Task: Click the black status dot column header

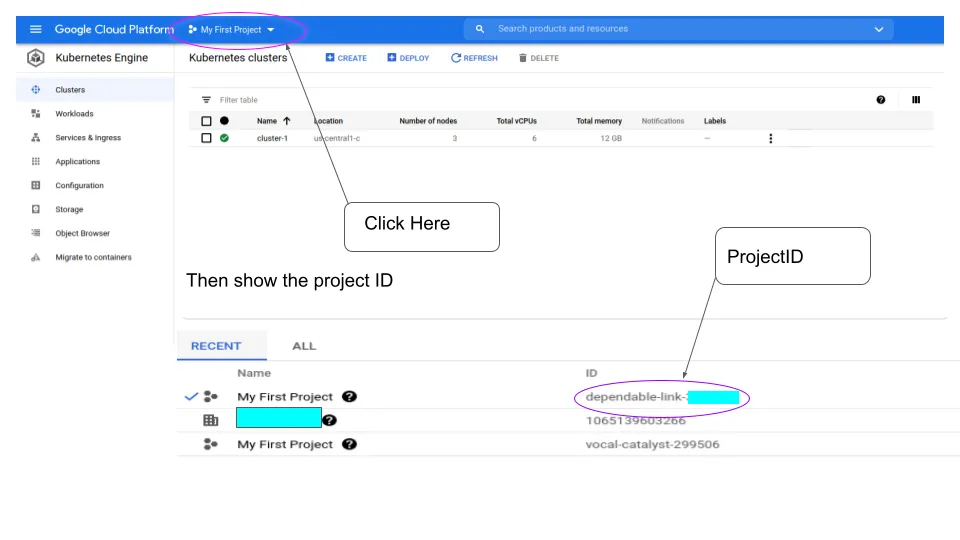Action: pyautogui.click(x=224, y=121)
